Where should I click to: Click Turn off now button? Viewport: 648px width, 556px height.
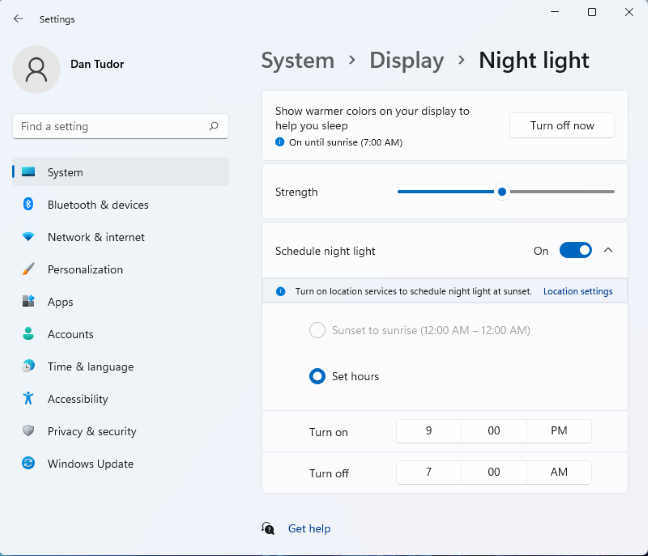pos(562,125)
